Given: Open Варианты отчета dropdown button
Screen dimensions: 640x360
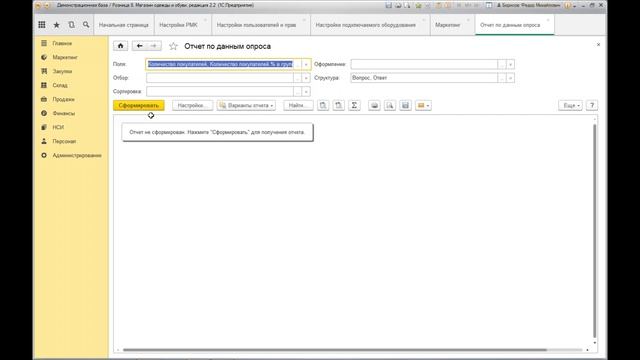Looking at the screenshot, I should coord(246,105).
